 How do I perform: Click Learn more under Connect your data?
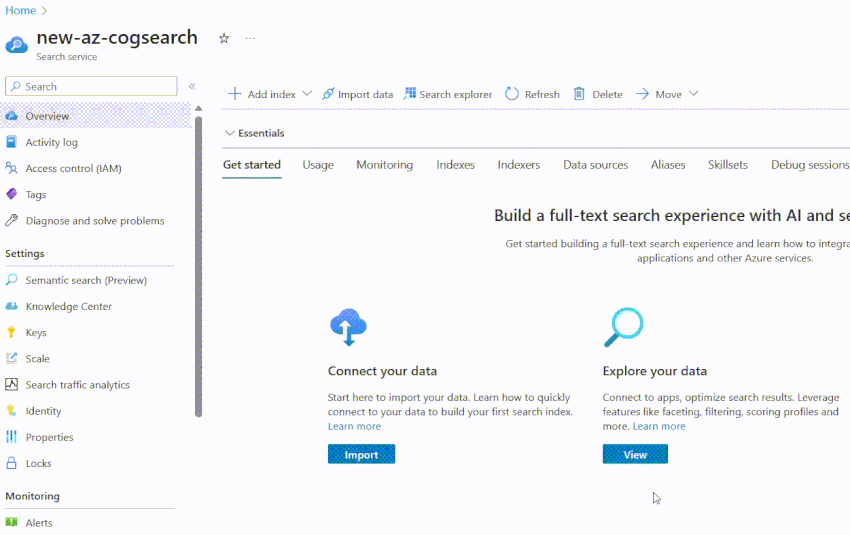pos(354,426)
